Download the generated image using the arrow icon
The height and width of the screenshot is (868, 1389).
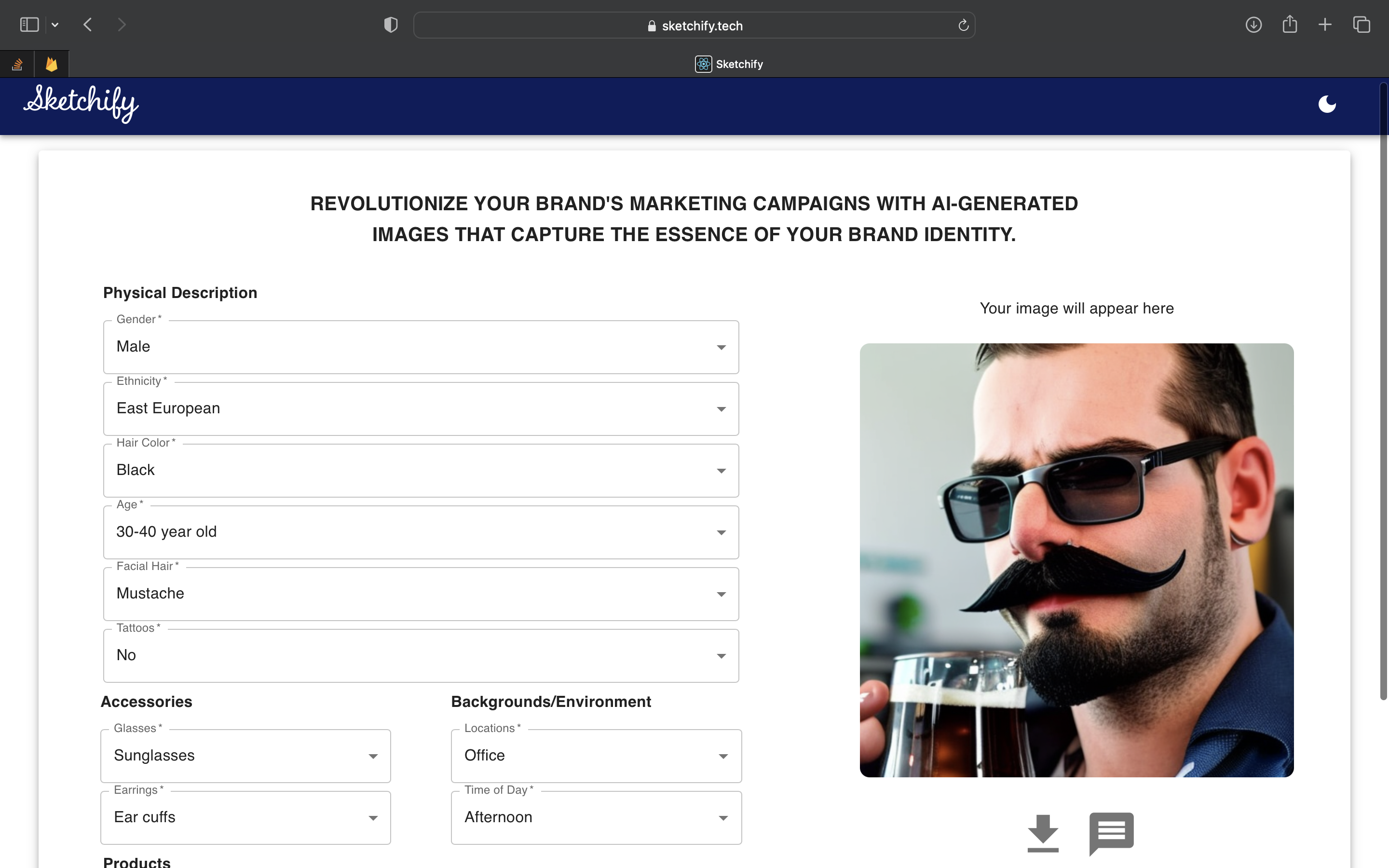(x=1042, y=833)
